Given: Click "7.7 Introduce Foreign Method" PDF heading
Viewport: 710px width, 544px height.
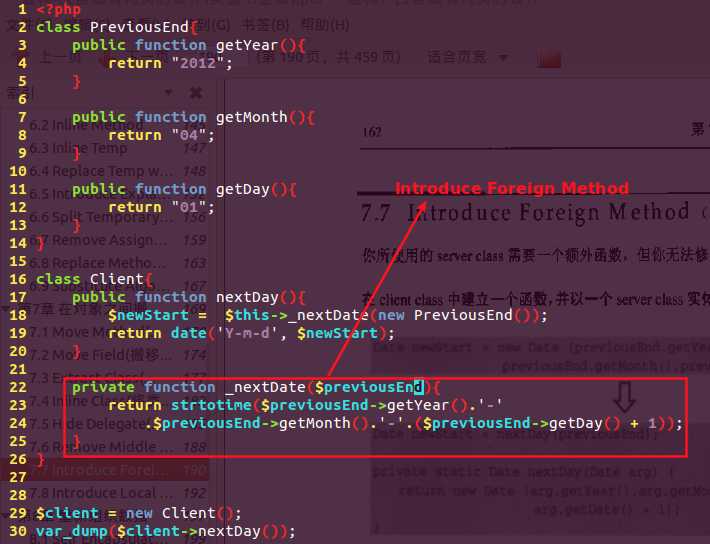Looking at the screenshot, I should 525,212.
